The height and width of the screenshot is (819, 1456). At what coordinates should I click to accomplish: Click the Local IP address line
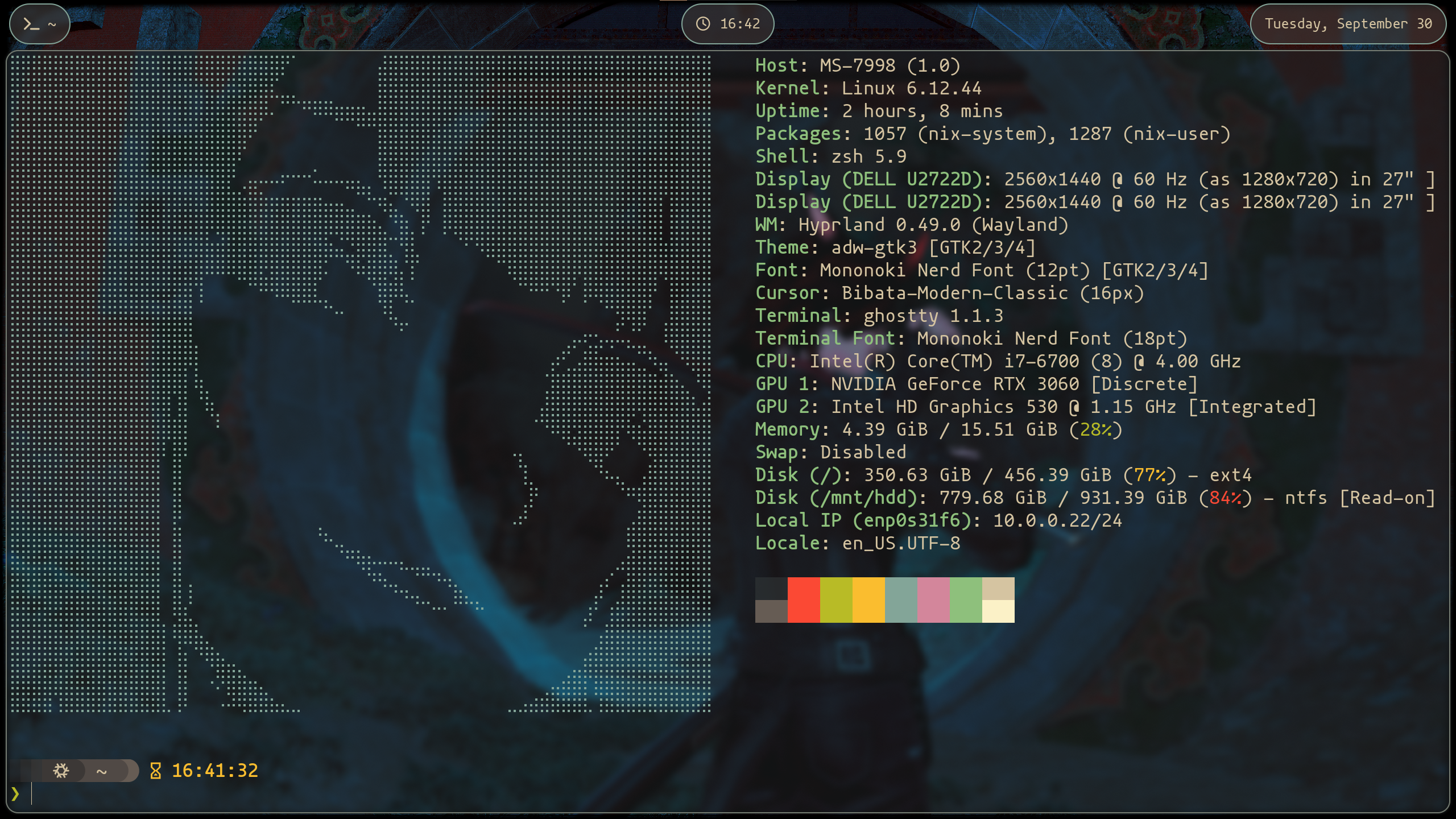pos(938,520)
